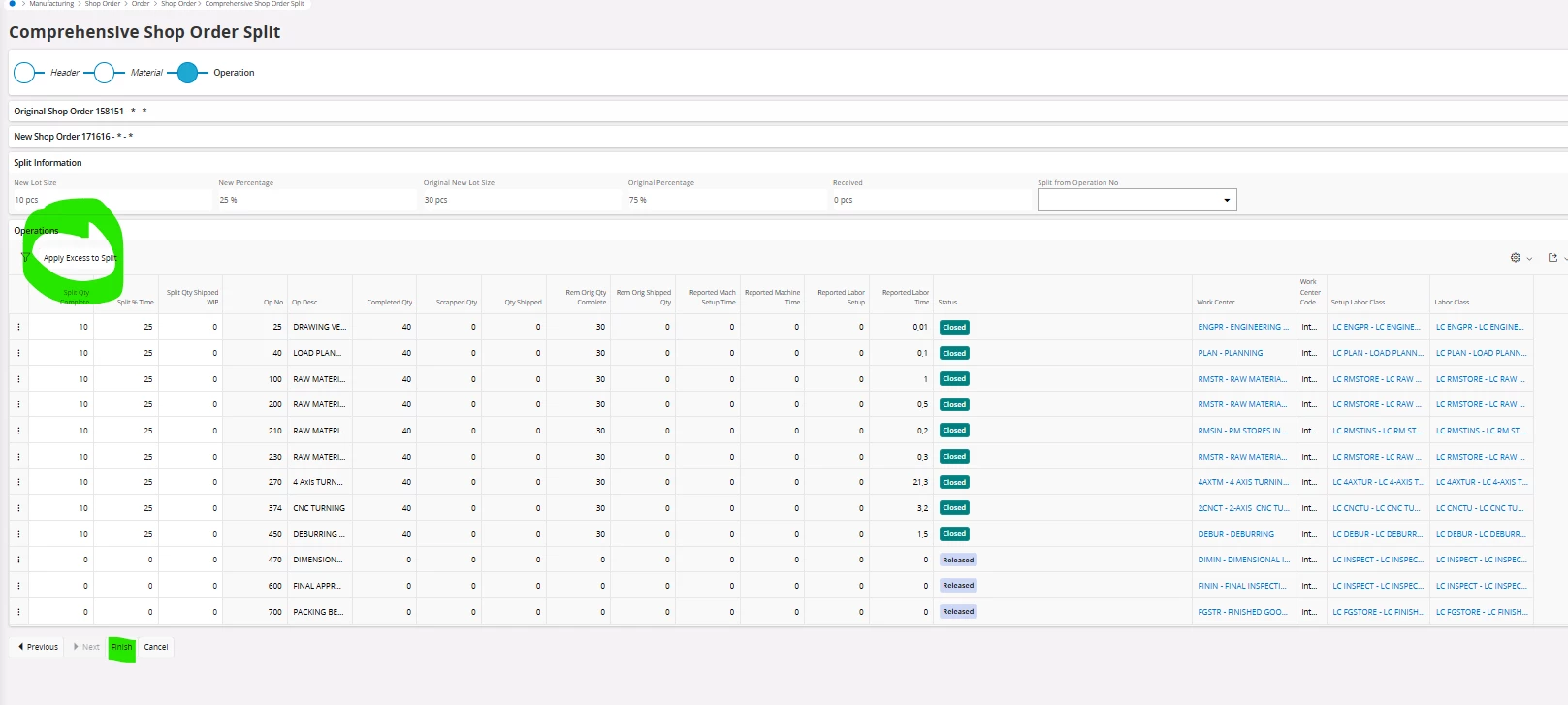Select the Operation wizard step circle
The height and width of the screenshot is (705, 1568).
pos(187,73)
